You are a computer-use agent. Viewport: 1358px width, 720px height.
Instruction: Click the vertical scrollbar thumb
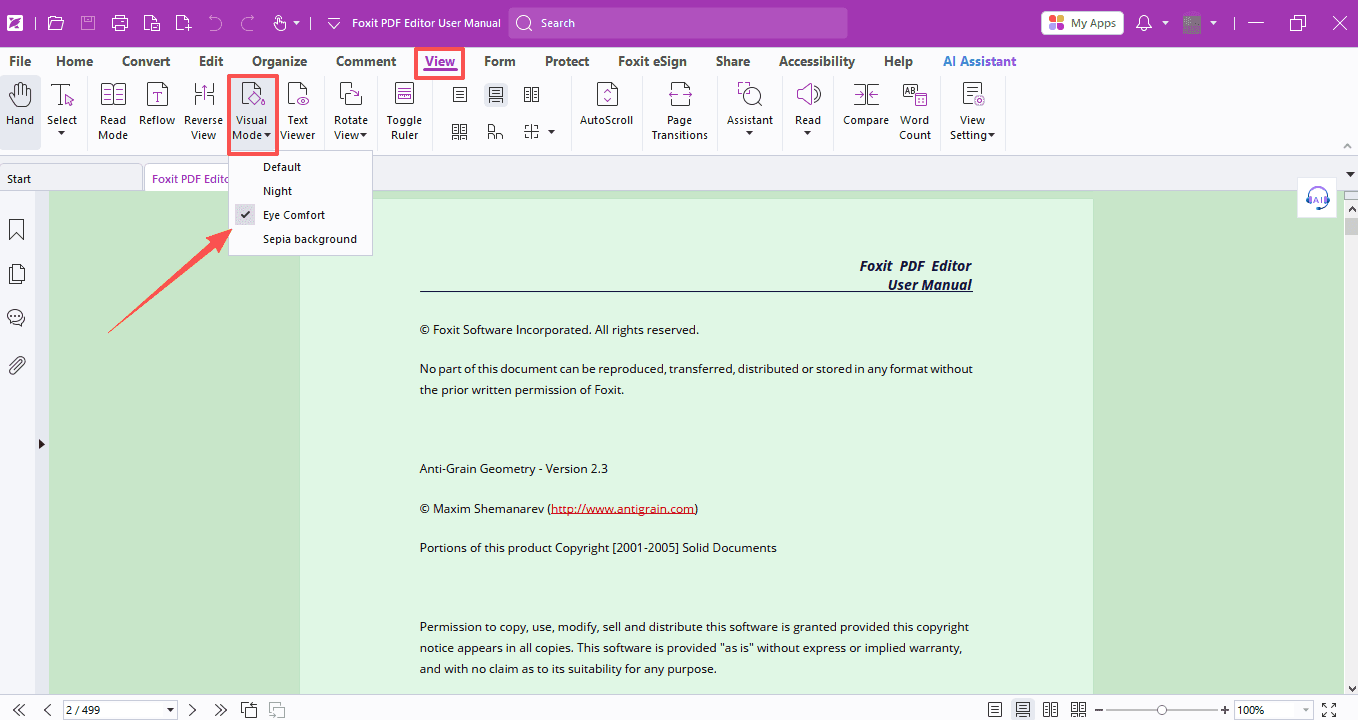click(1351, 226)
